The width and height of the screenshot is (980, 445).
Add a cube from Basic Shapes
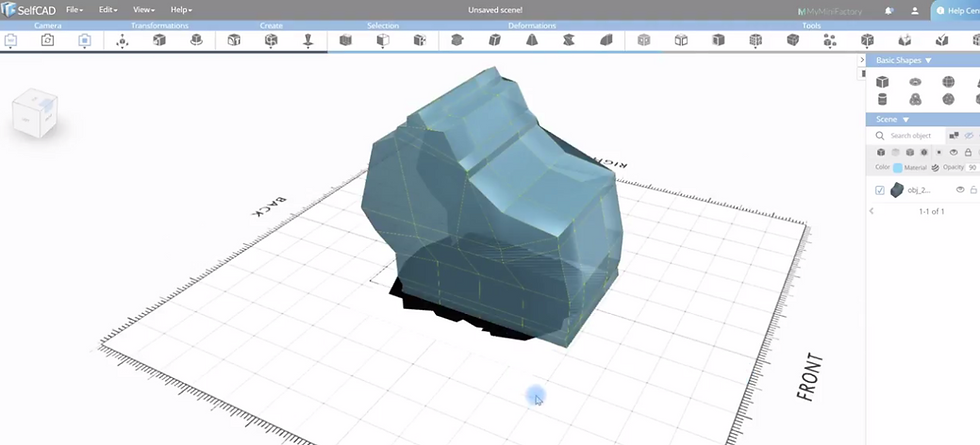[x=882, y=82]
